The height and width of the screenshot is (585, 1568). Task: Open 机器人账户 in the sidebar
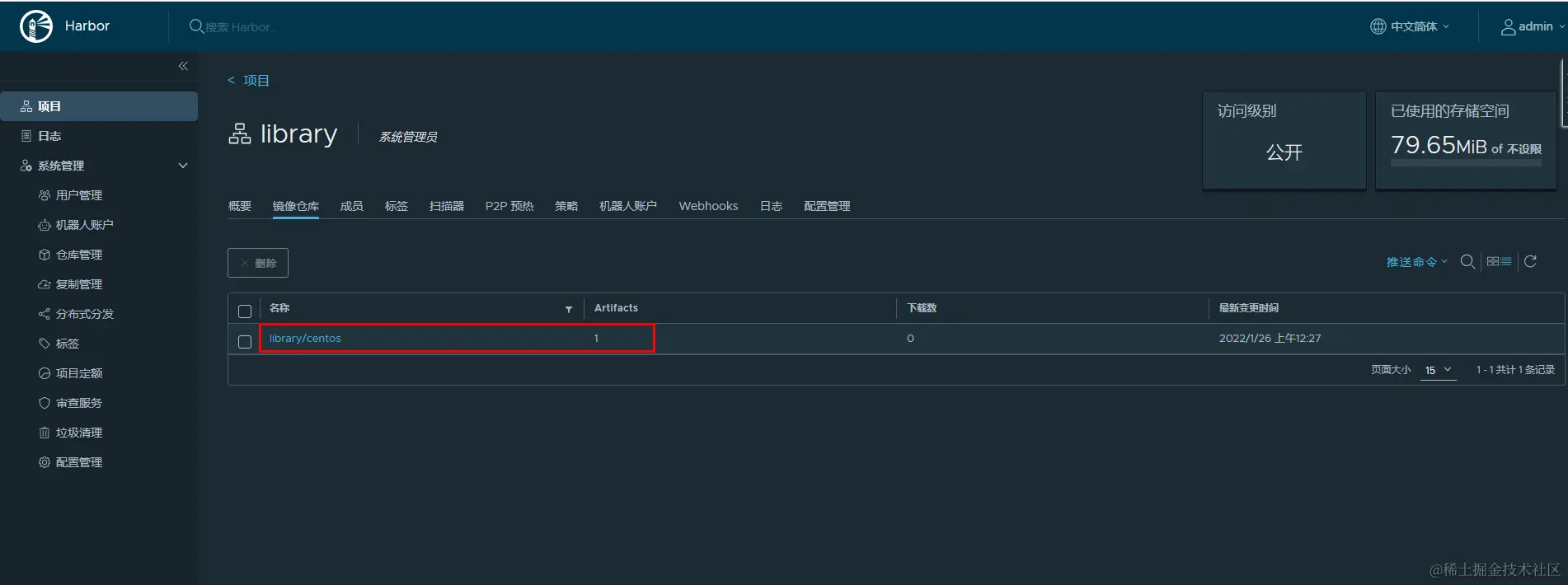point(84,225)
